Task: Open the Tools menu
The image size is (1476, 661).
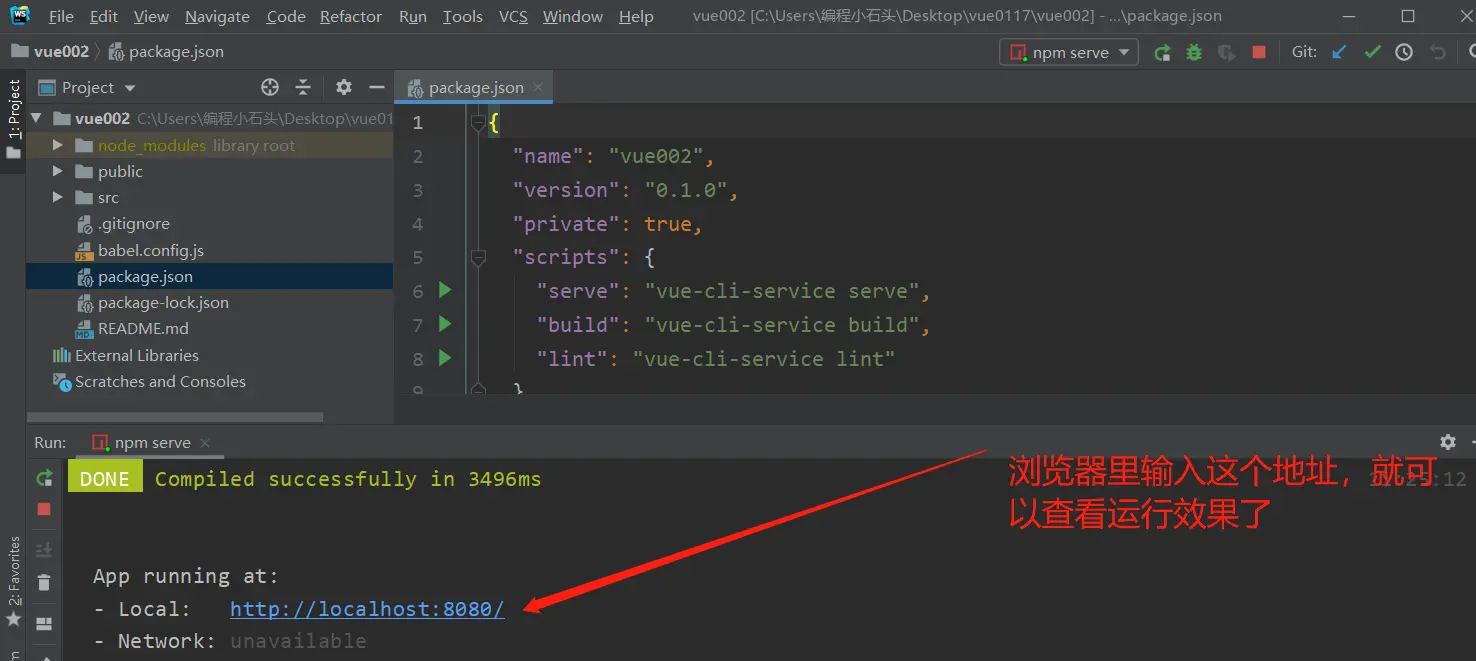Action: 463,16
